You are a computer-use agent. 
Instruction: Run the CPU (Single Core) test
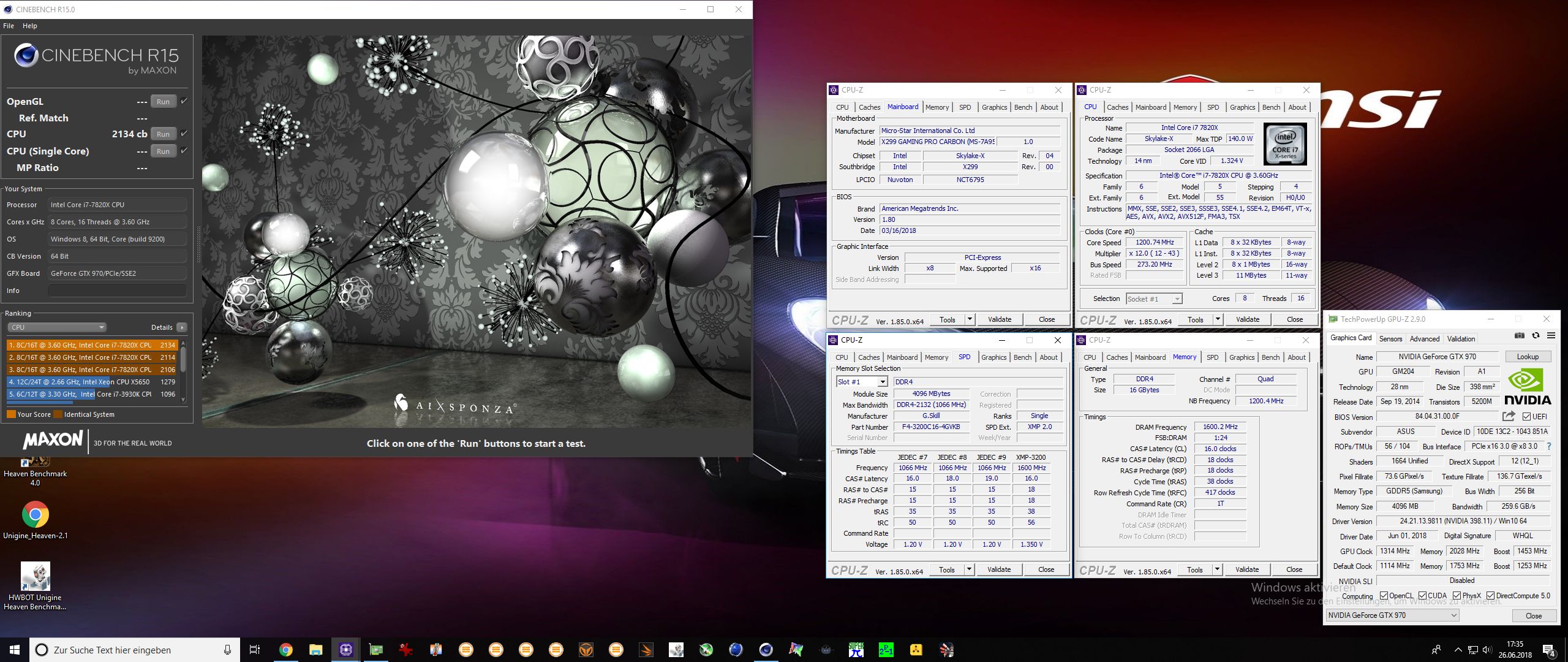(x=163, y=151)
